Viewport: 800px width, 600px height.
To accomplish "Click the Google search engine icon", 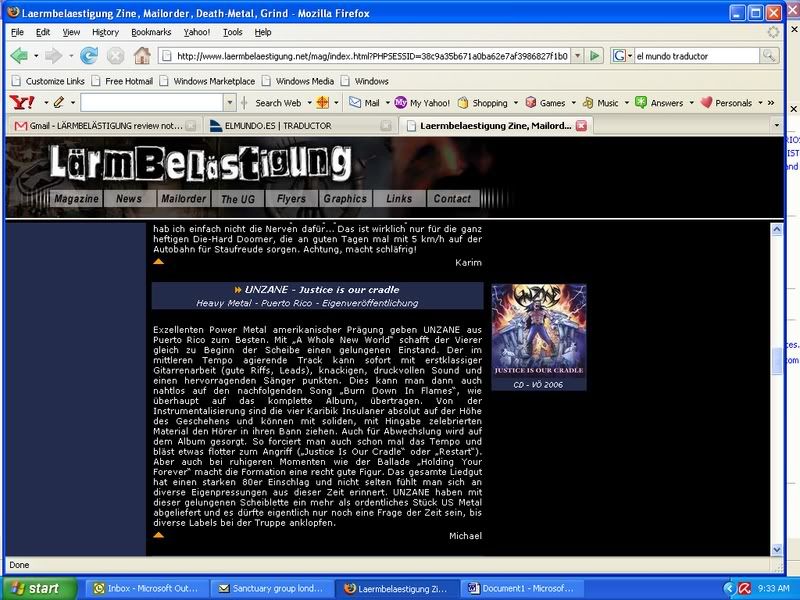I will (619, 56).
